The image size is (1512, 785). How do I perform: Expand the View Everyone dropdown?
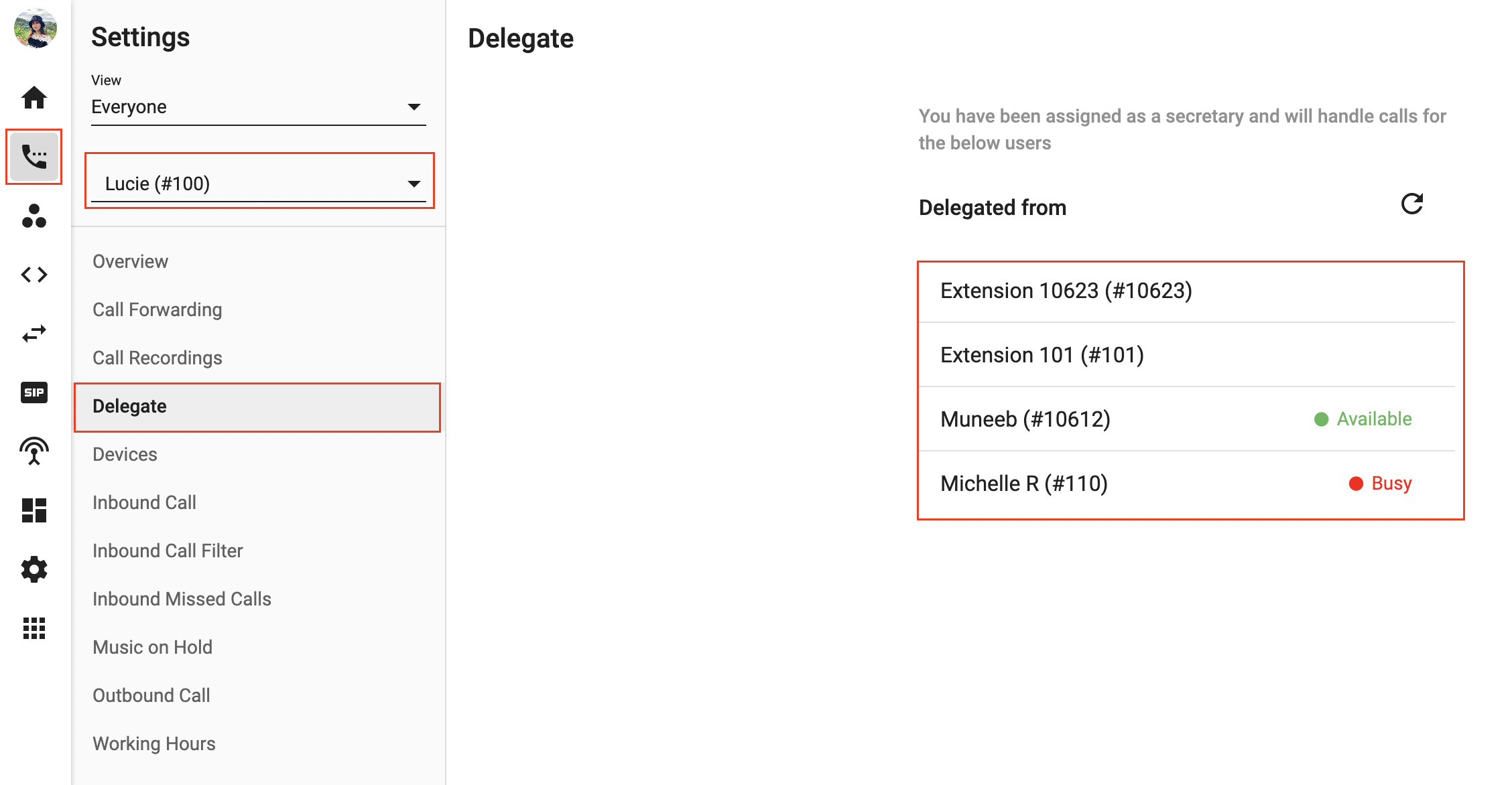(259, 107)
